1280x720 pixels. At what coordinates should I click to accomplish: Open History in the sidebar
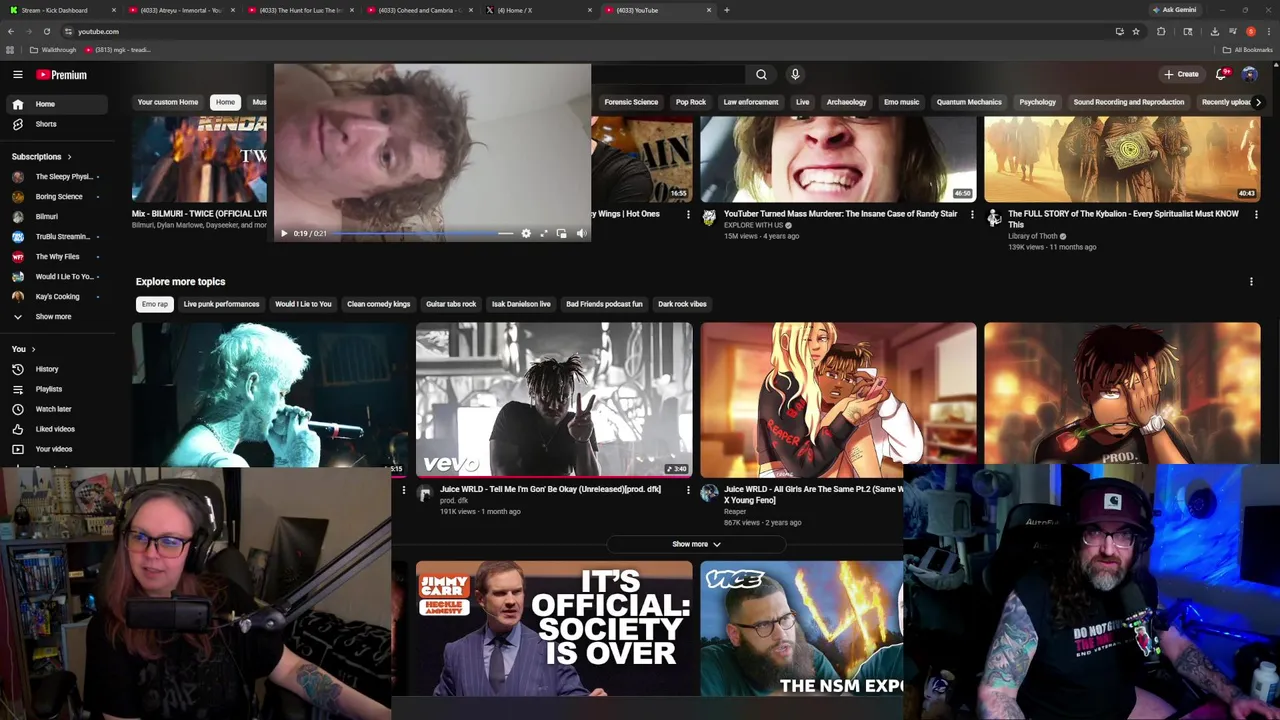click(x=58, y=369)
